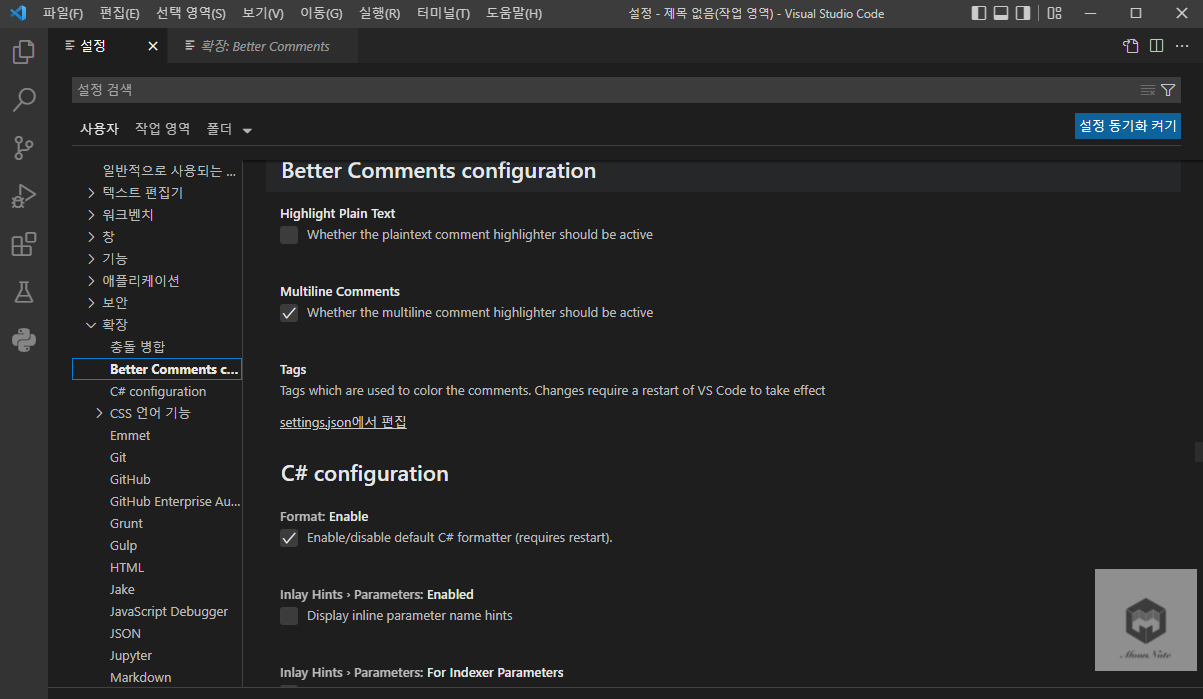Uncheck Multiline Comments checkbox
The width and height of the screenshot is (1203, 699).
[x=289, y=313]
